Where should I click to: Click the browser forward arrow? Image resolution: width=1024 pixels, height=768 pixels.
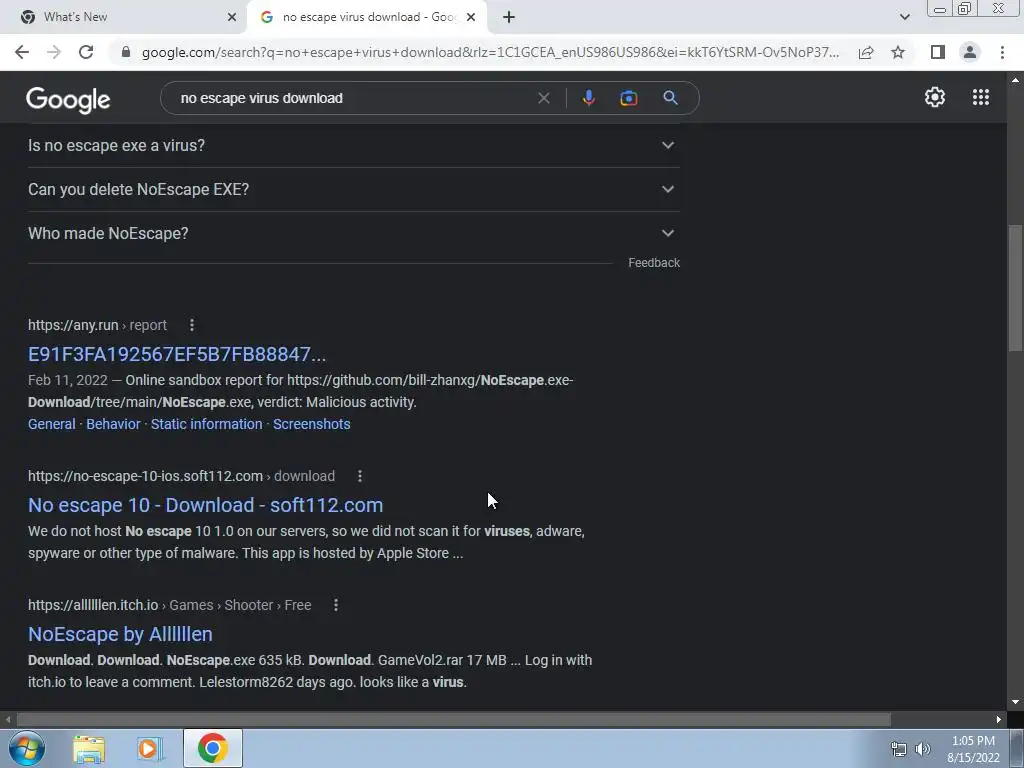(x=54, y=52)
